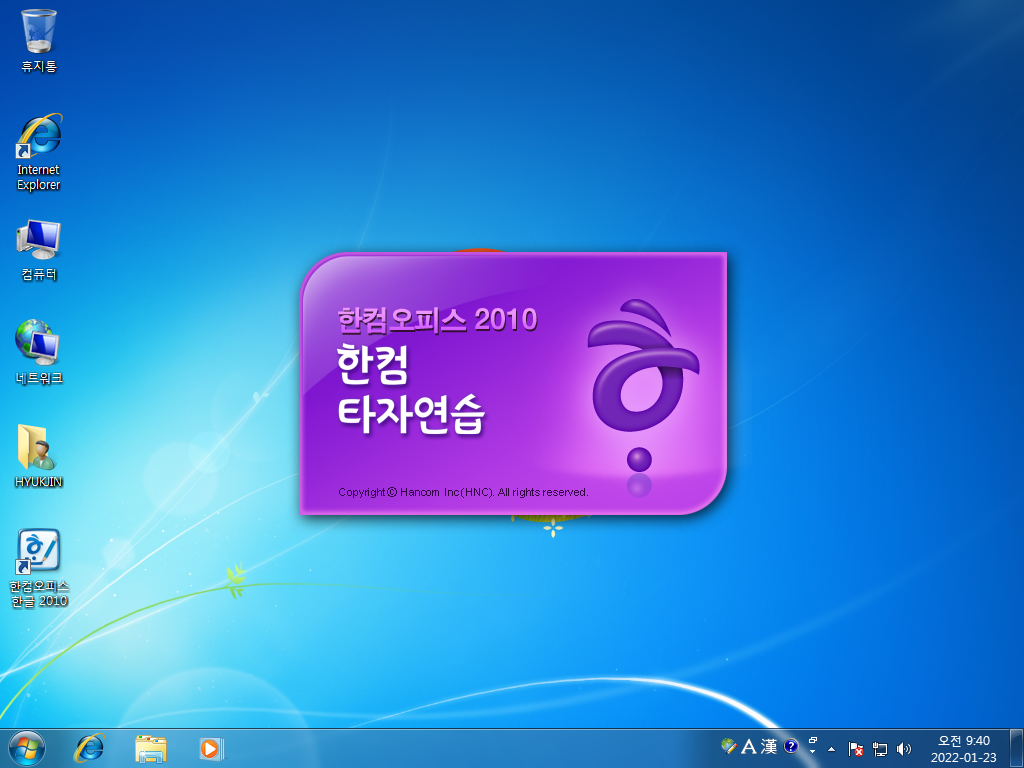Click the 漢 Hanja conversion button
The width and height of the screenshot is (1024, 768).
(x=769, y=746)
